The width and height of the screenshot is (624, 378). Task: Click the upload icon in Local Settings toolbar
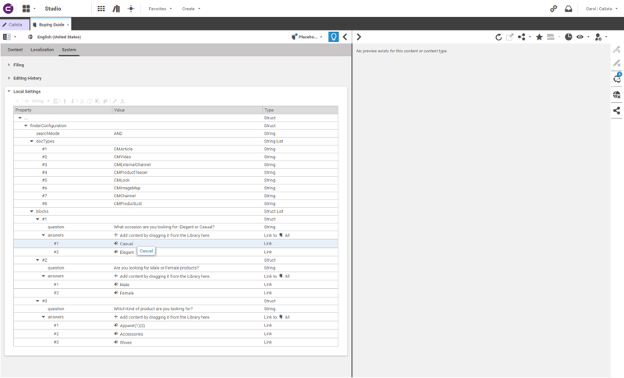123,101
